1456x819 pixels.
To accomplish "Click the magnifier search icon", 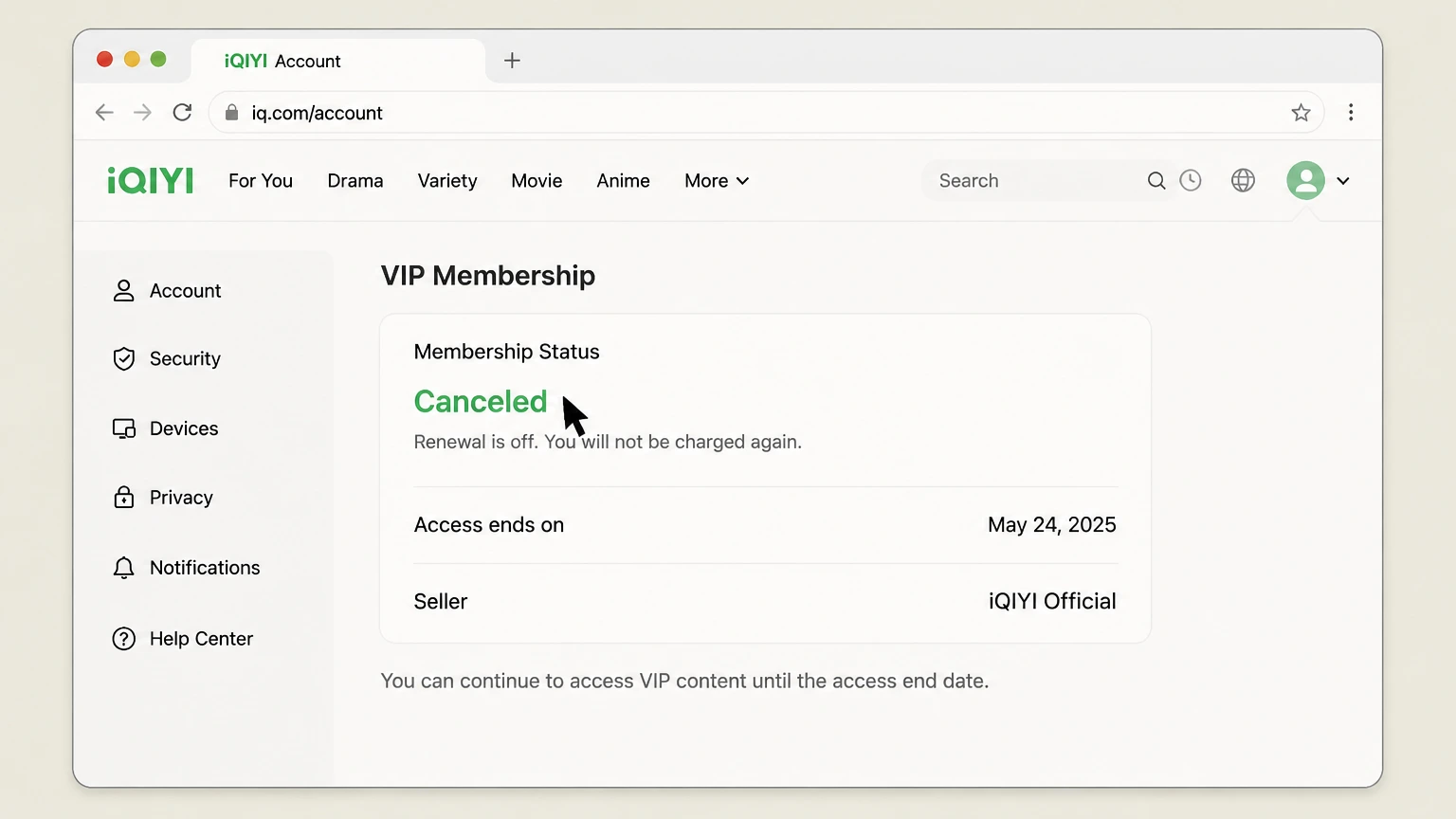I will [x=1156, y=181].
